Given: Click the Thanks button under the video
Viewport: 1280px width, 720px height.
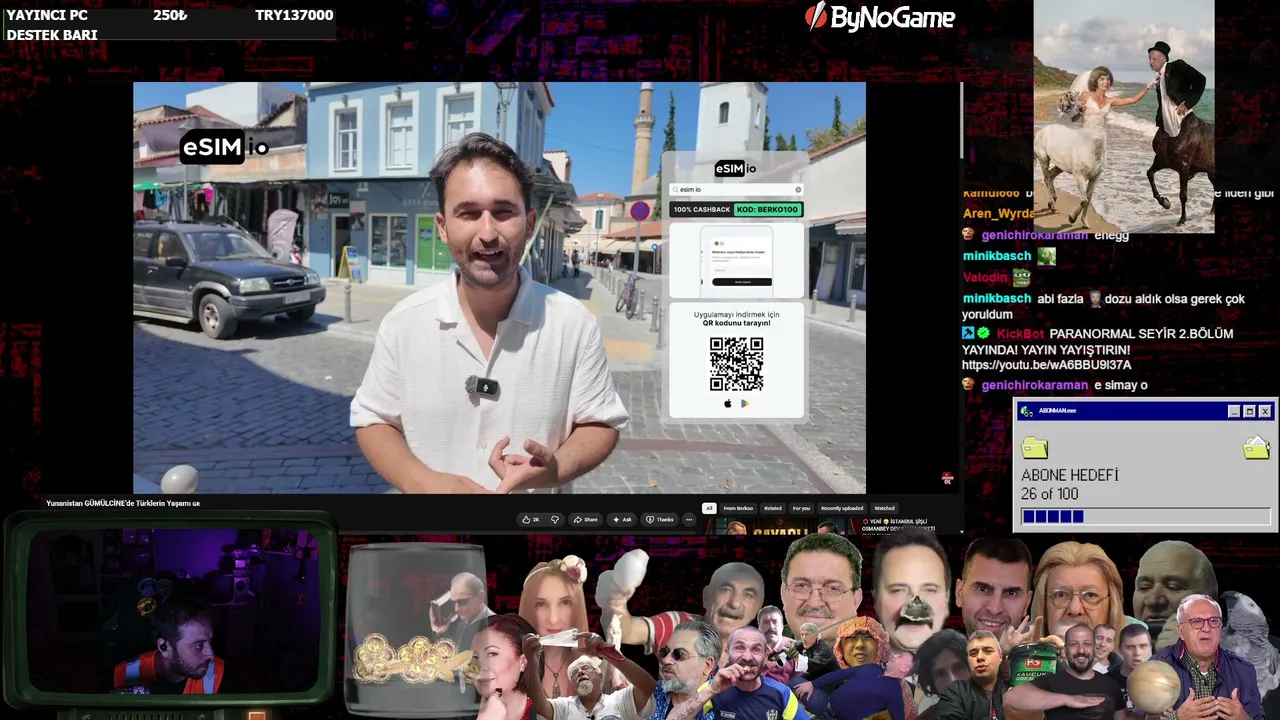Looking at the screenshot, I should (660, 519).
